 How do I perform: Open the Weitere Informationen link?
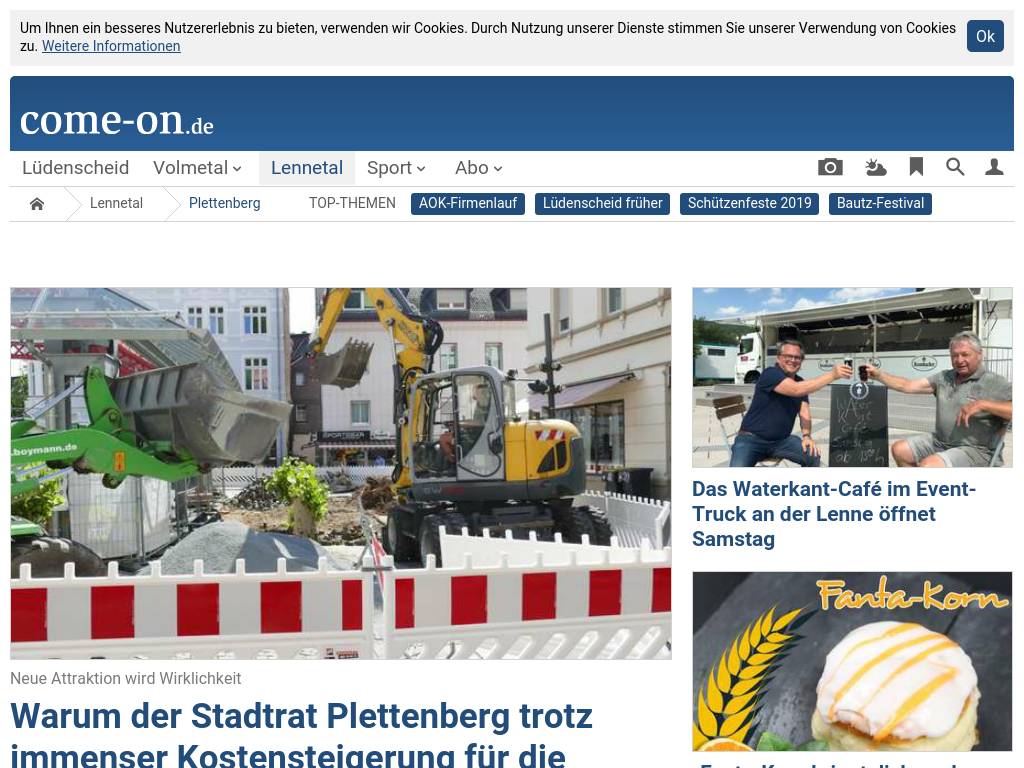(111, 46)
